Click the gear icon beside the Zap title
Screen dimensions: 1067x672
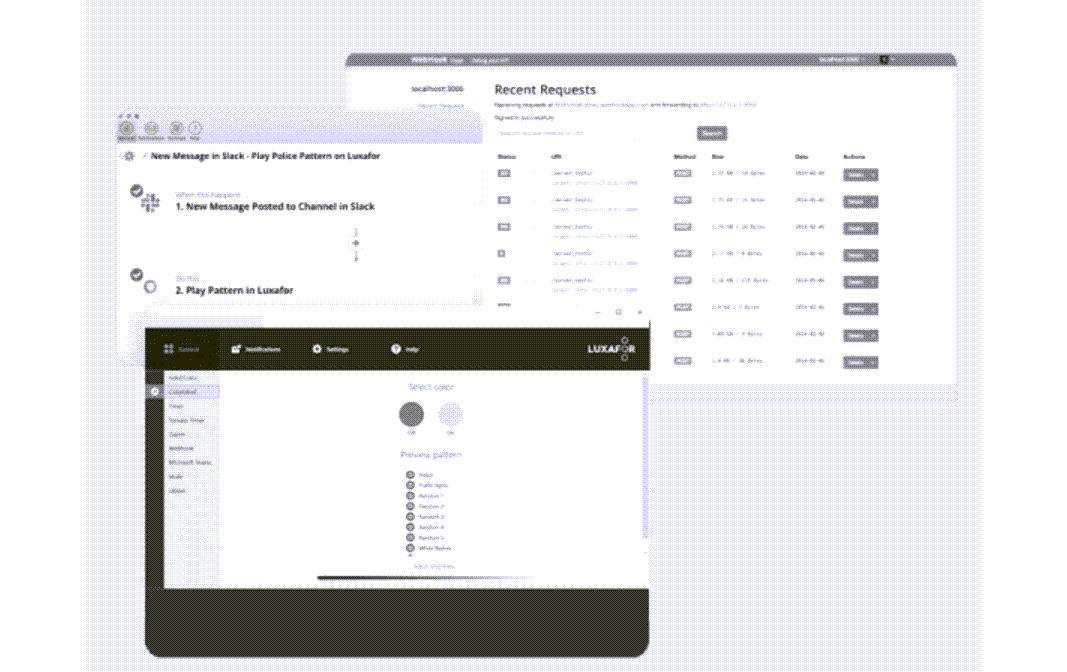pos(129,156)
